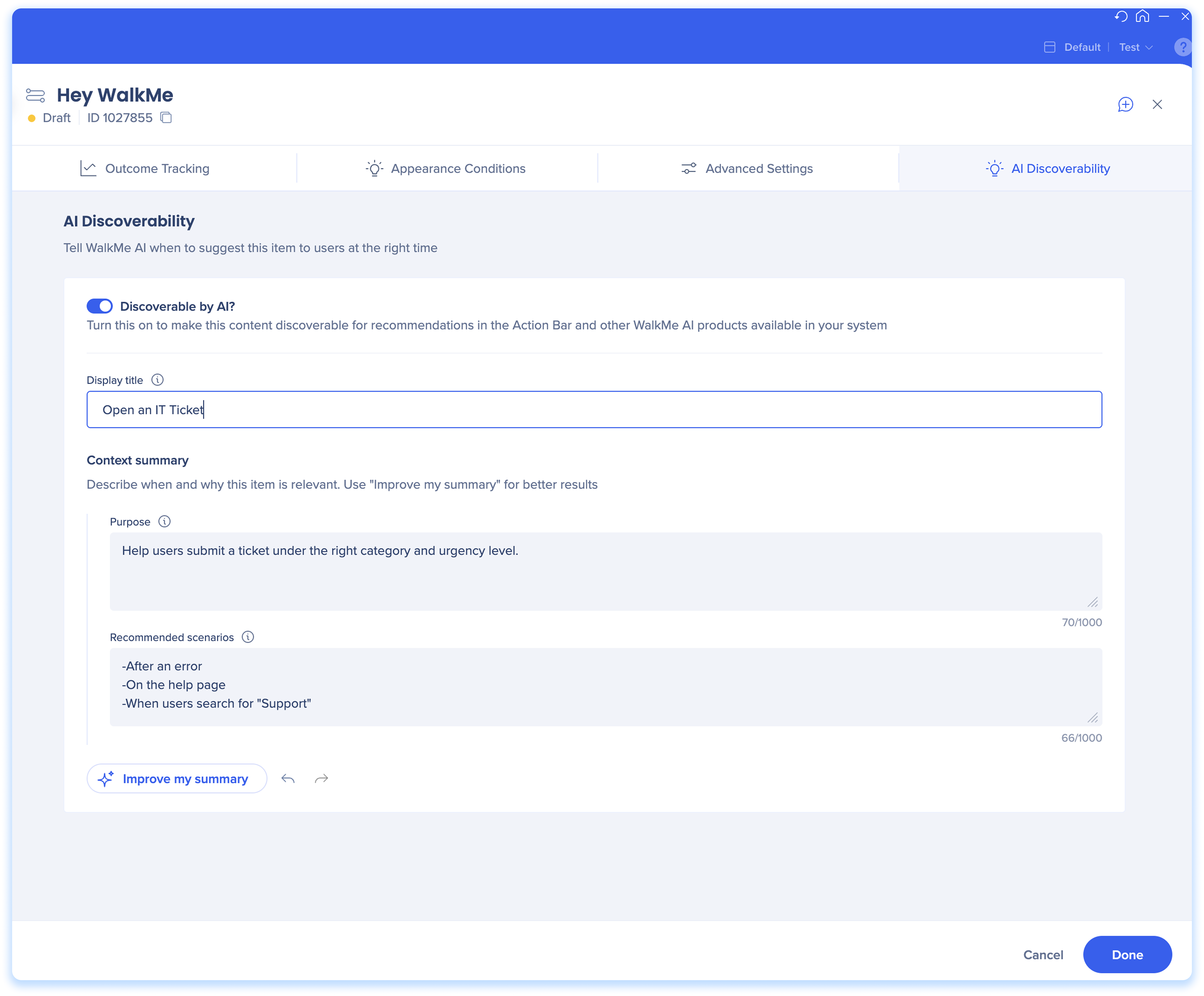Open the add comment icon in the header
The width and height of the screenshot is (1204, 996).
(1125, 104)
